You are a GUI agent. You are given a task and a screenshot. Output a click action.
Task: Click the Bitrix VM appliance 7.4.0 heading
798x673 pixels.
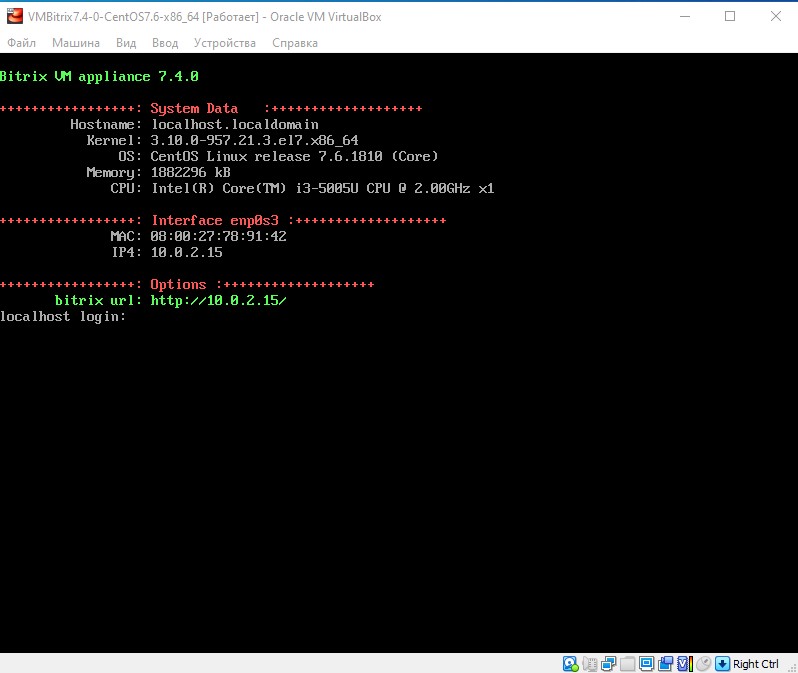(99, 77)
